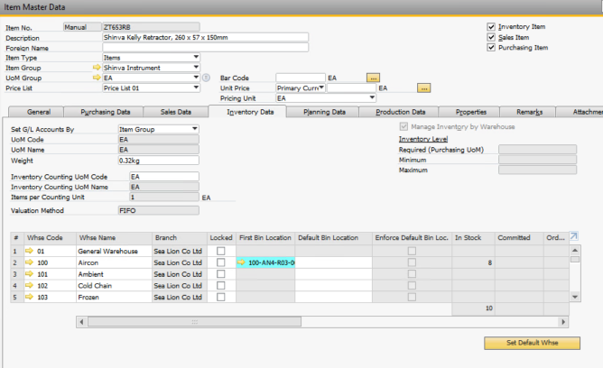This screenshot has width=603, height=368.
Task: Tick Locked checkbox for General Warehouse
Action: pyautogui.click(x=221, y=251)
